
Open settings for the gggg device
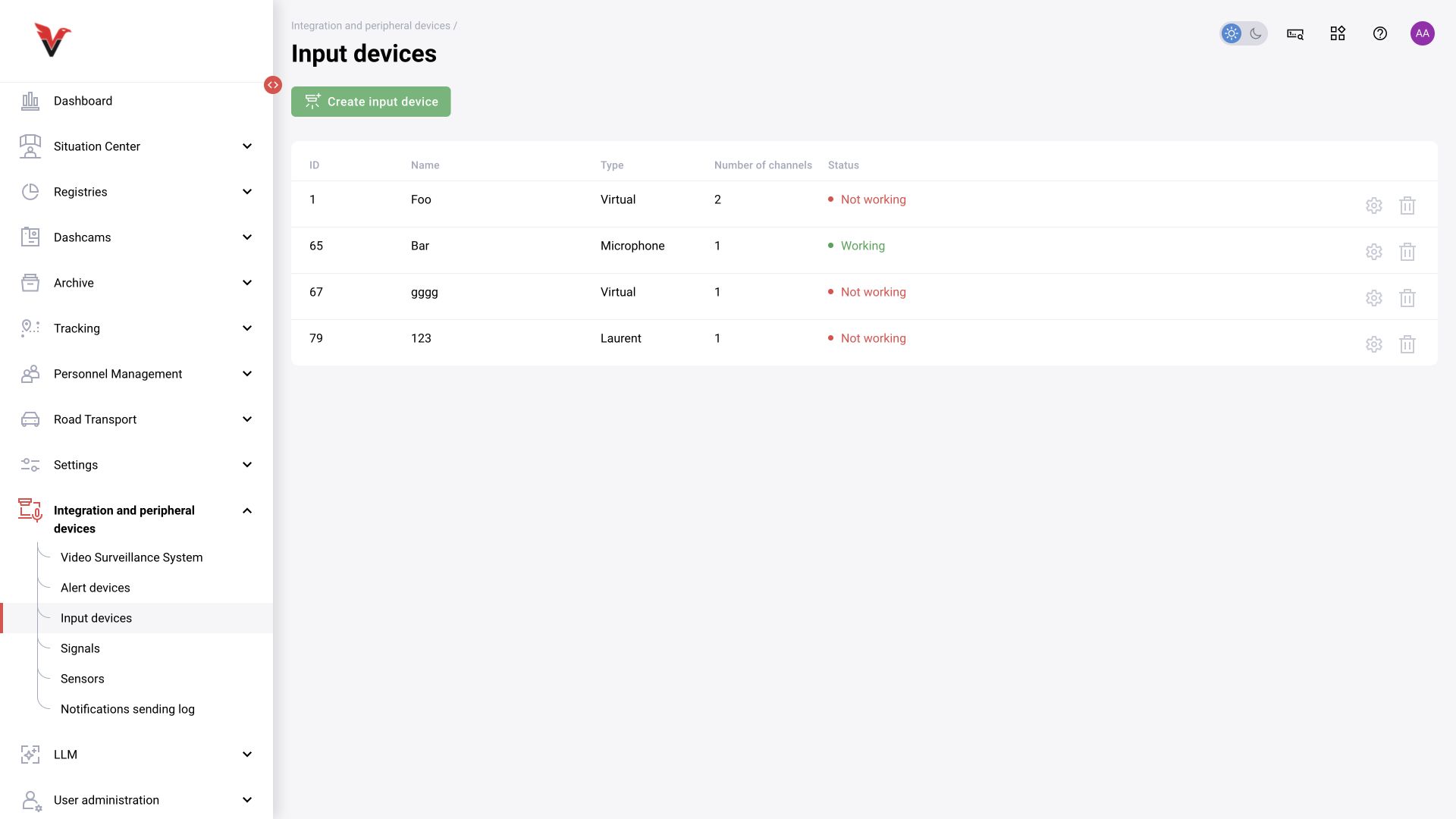pyautogui.click(x=1373, y=298)
